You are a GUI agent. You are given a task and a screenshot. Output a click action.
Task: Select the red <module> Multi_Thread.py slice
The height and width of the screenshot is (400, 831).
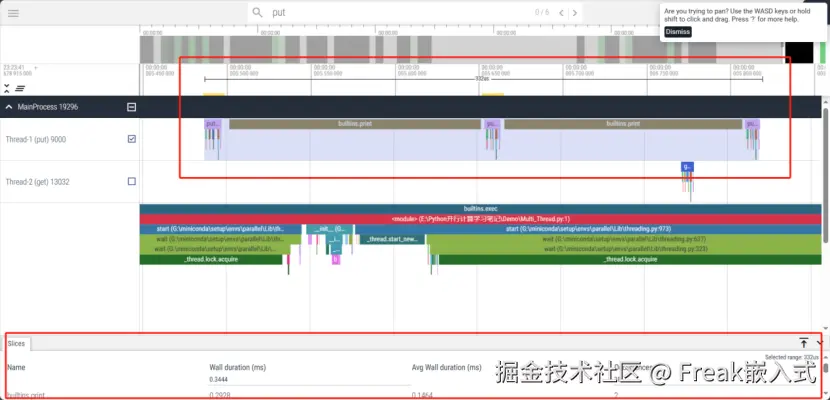480,219
